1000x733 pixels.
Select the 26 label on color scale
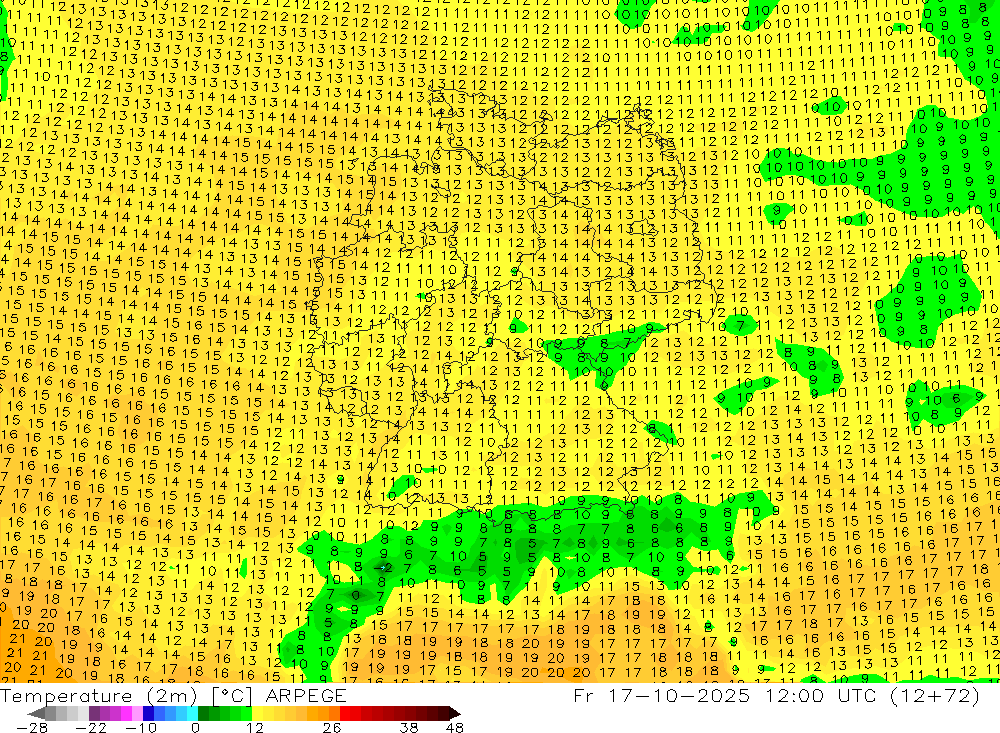coord(332,727)
